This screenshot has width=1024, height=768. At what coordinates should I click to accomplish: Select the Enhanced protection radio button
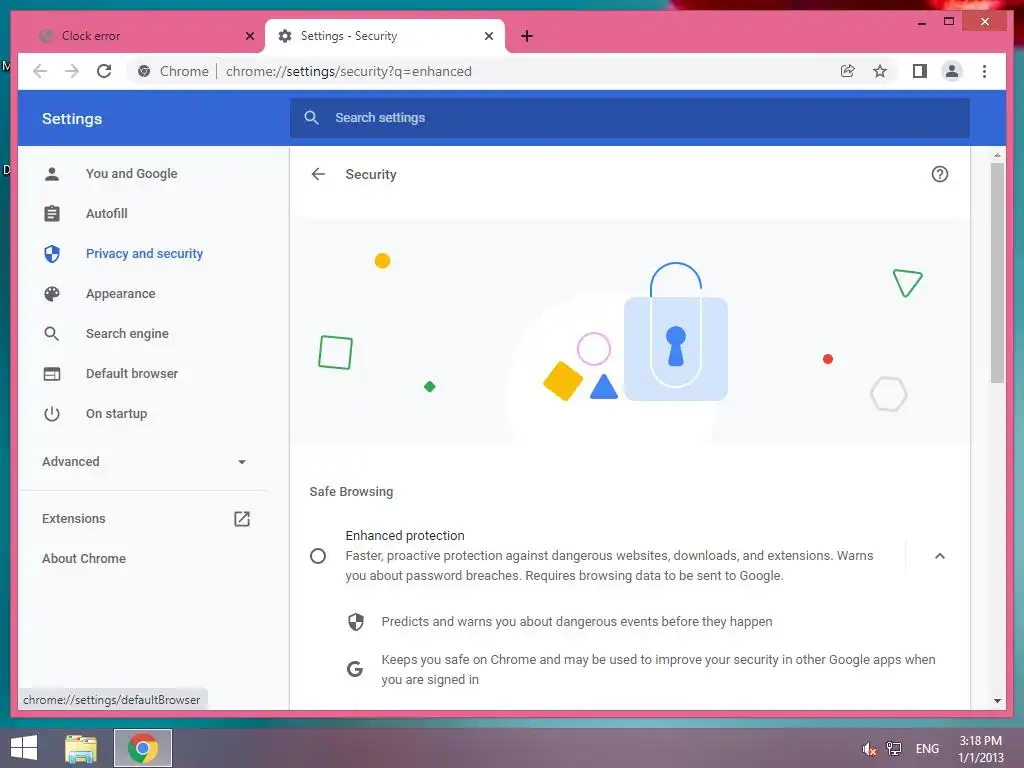pyautogui.click(x=318, y=556)
